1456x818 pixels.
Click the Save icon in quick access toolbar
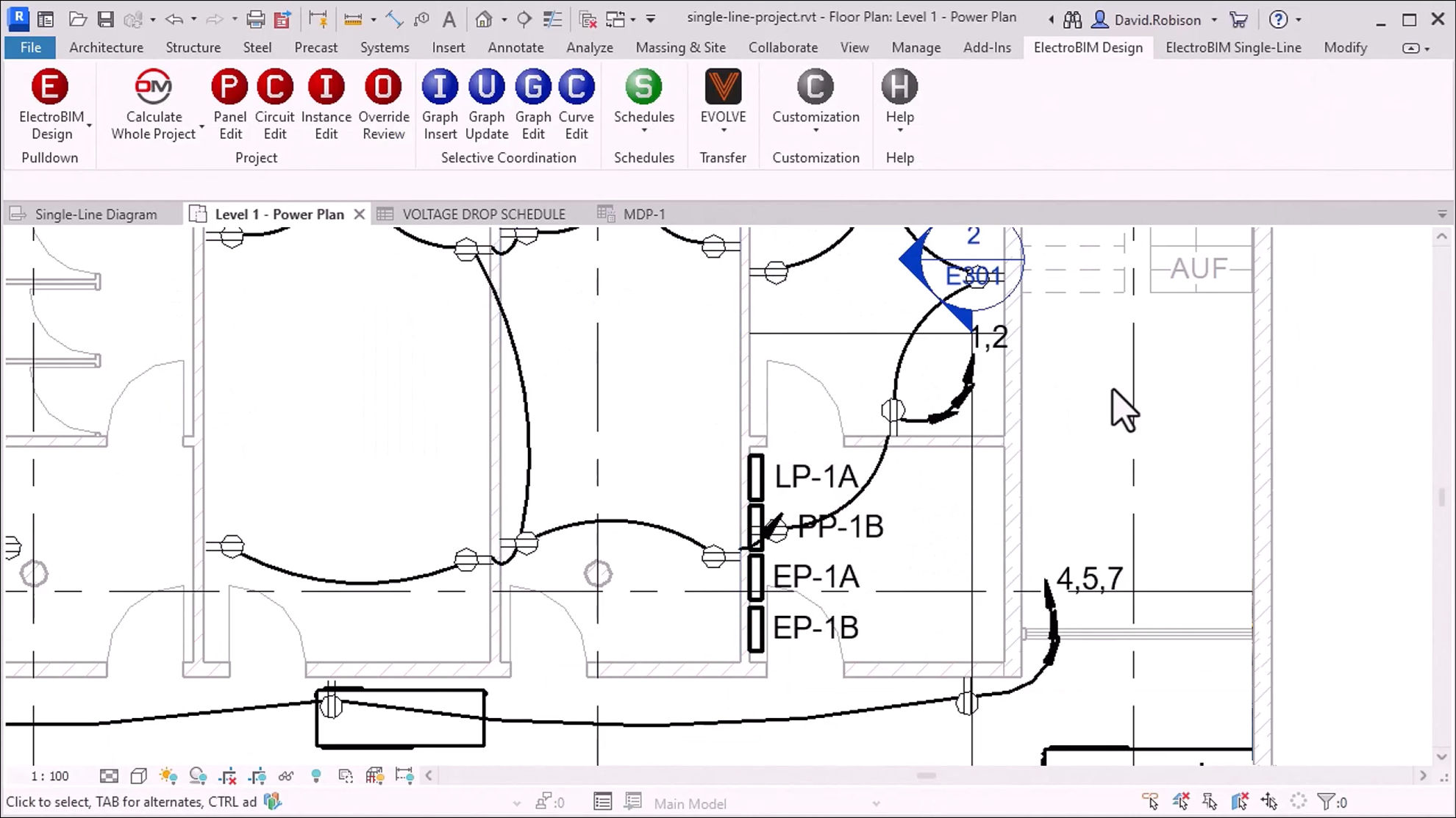coord(106,19)
